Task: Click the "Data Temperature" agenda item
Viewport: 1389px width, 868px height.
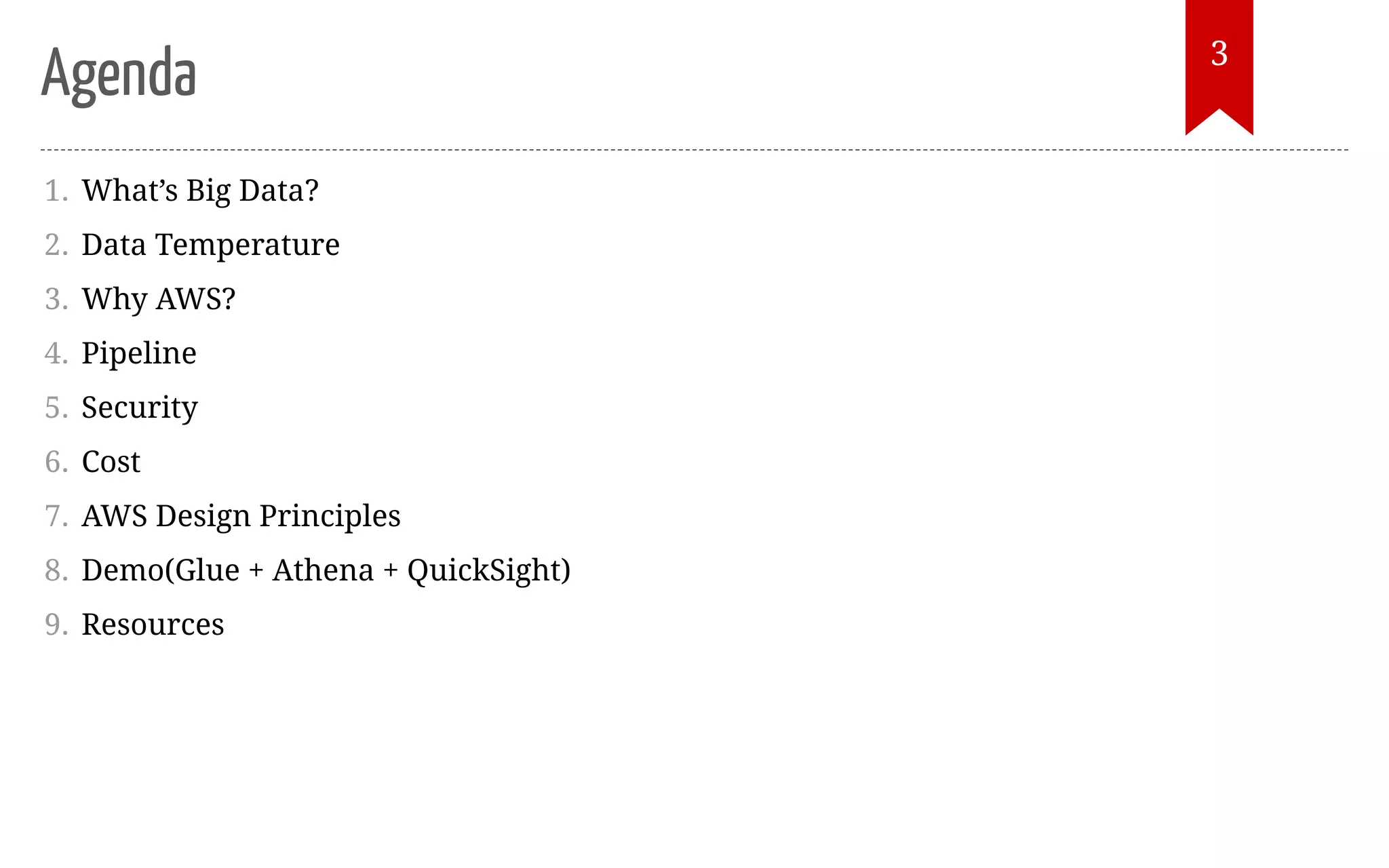Action: click(x=210, y=245)
